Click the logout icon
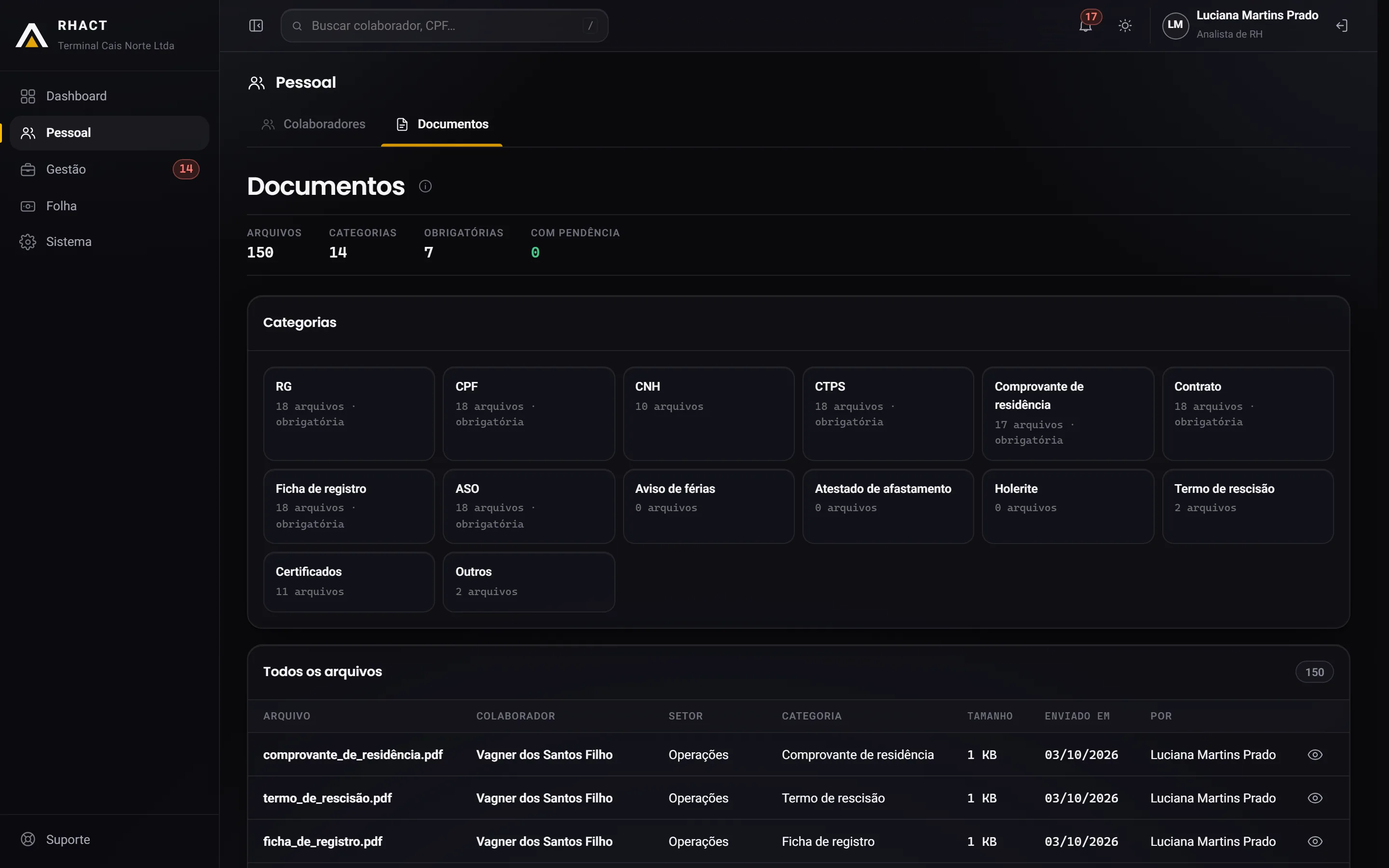The height and width of the screenshot is (868, 1389). coord(1341,26)
